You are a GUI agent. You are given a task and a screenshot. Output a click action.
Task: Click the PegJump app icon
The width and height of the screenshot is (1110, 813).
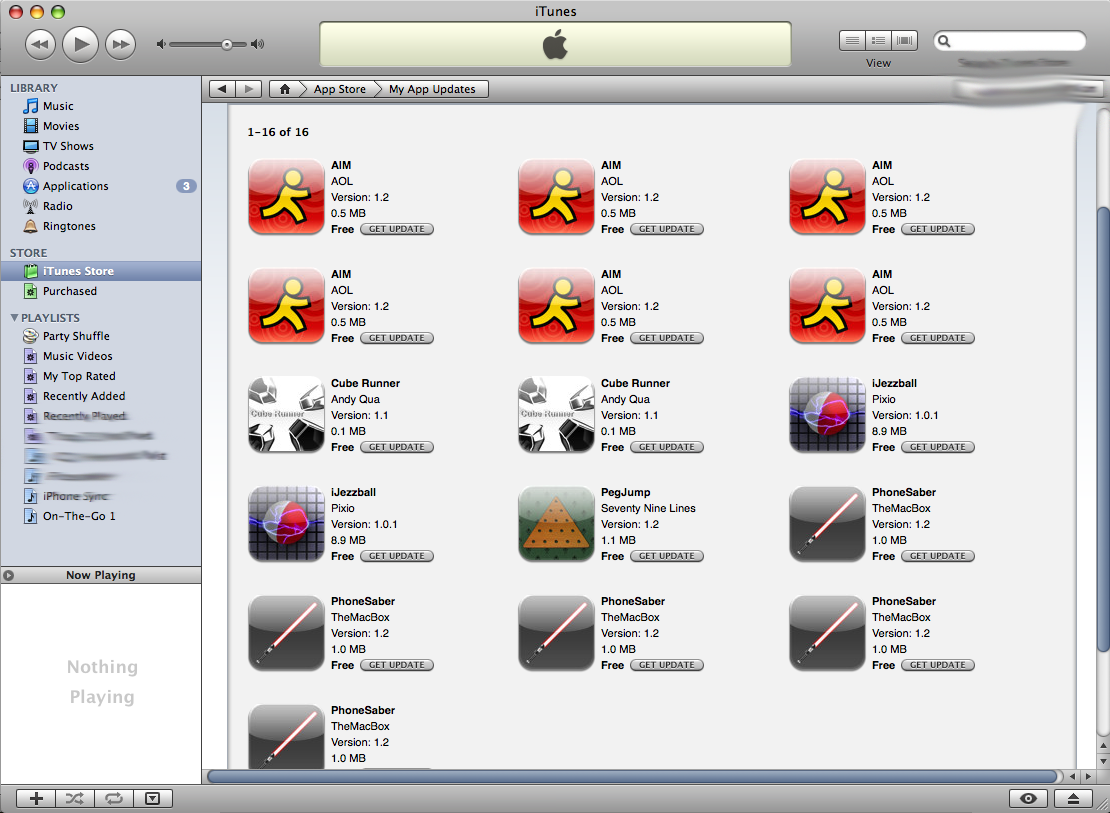pos(556,524)
